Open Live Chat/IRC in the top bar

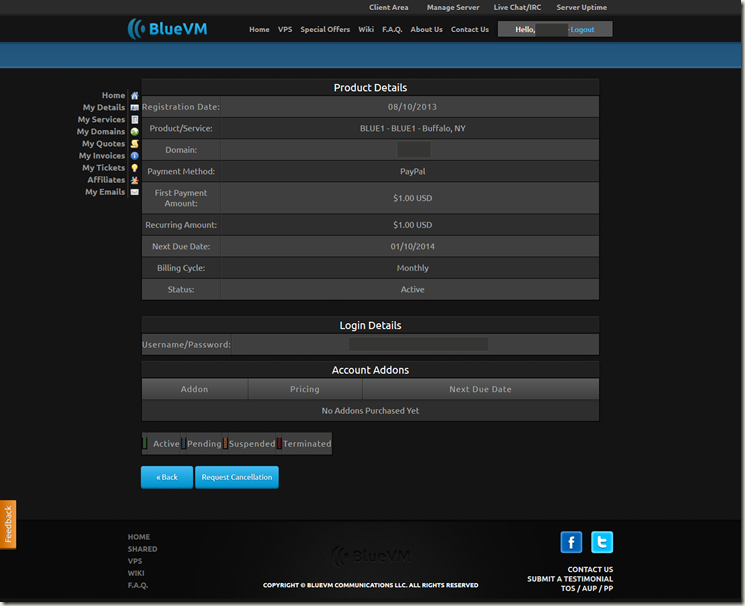coord(517,7)
